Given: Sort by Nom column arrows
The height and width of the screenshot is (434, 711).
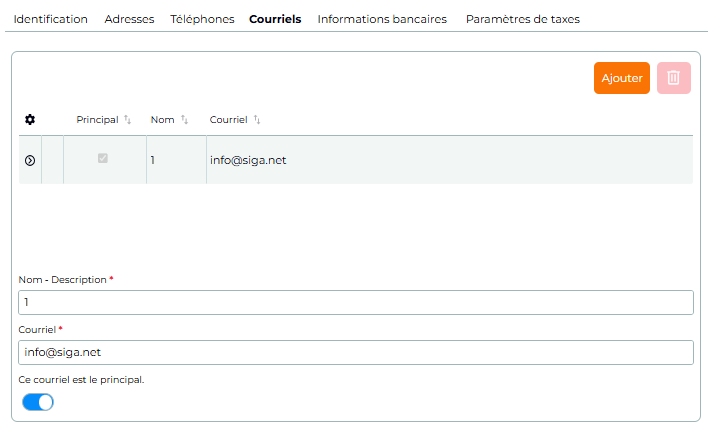Looking at the screenshot, I should (x=184, y=120).
